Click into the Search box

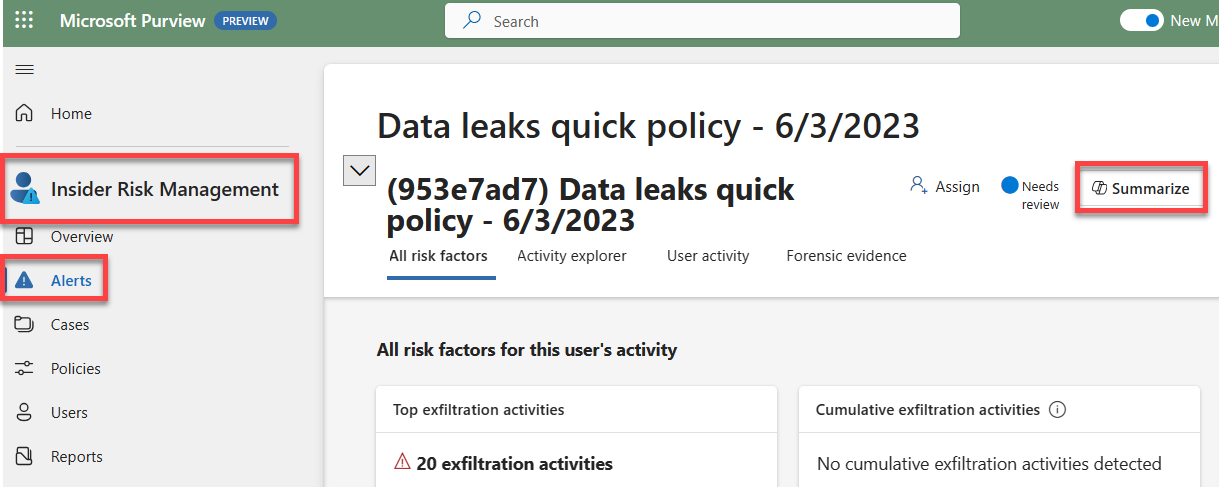[702, 21]
